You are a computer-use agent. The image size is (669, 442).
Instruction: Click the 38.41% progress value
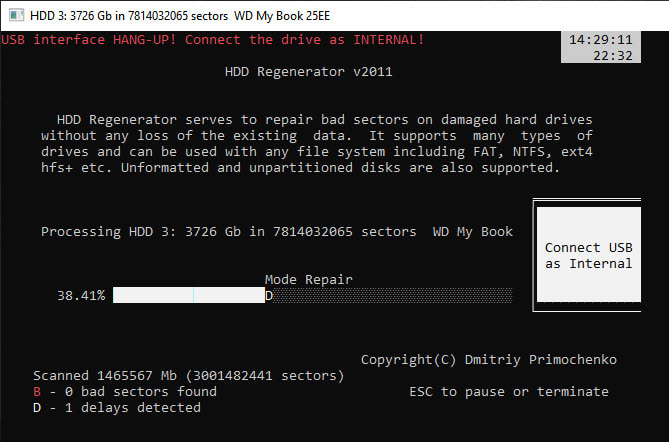[81, 296]
